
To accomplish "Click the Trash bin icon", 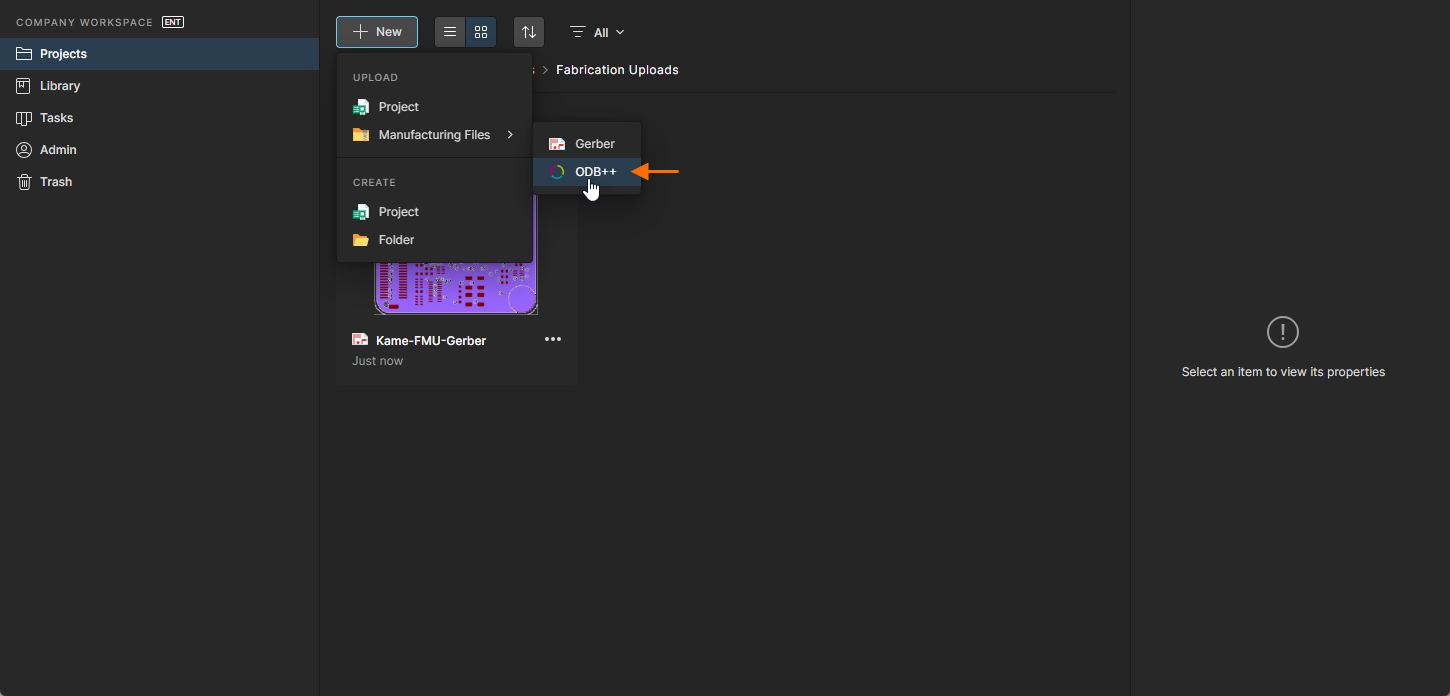I will (24, 182).
